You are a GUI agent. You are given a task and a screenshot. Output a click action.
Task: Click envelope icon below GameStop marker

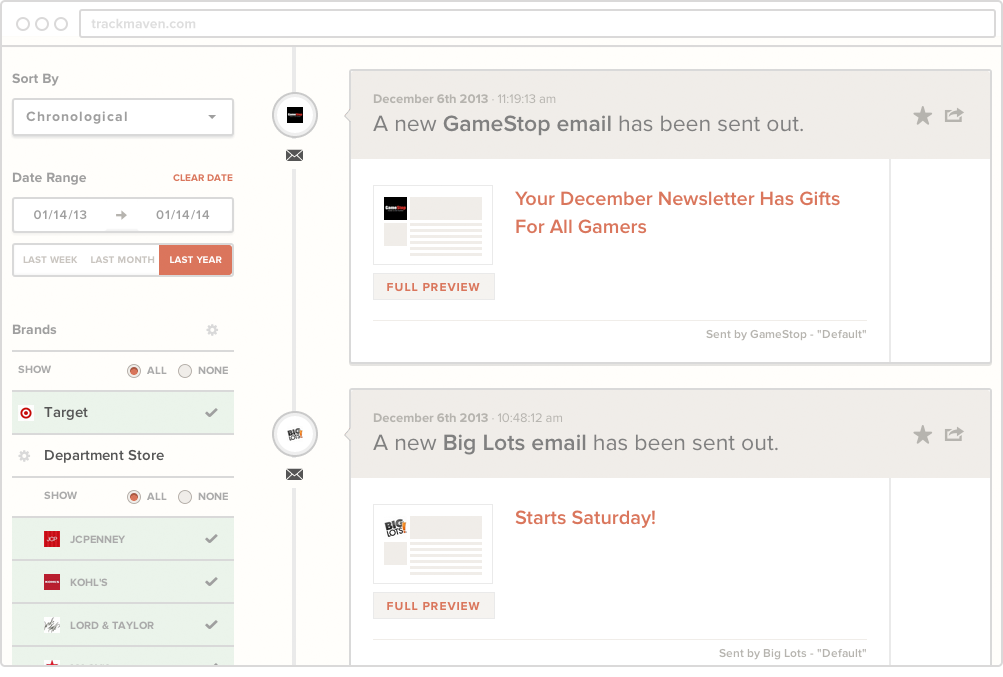294,155
